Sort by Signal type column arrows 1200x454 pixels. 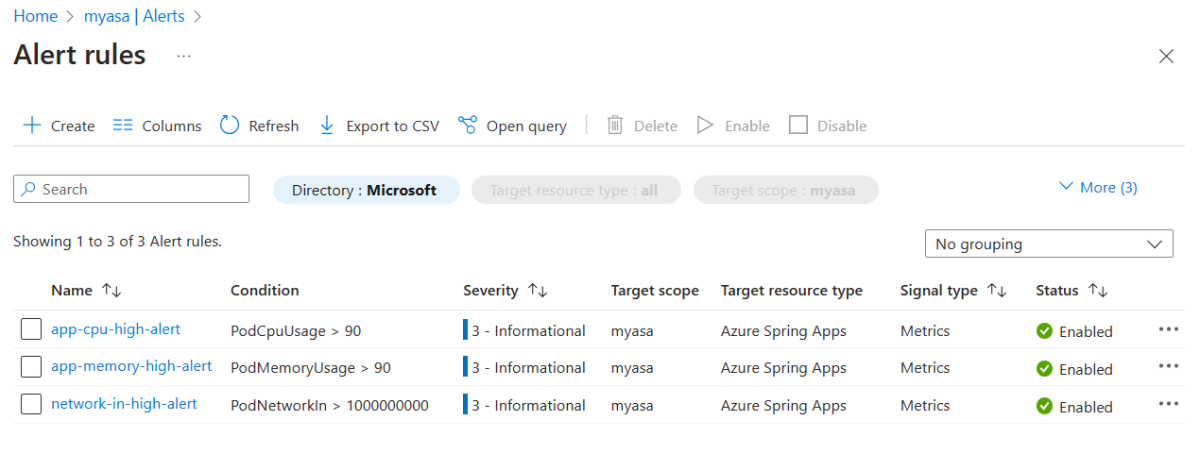pos(997,290)
